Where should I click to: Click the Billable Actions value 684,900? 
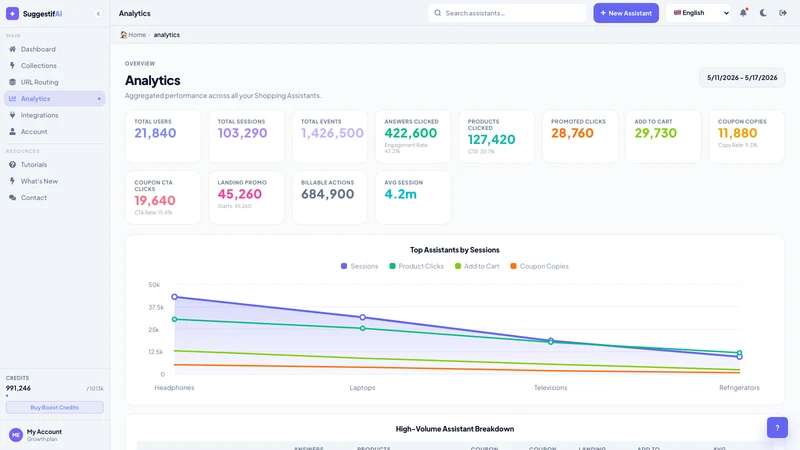(327, 194)
